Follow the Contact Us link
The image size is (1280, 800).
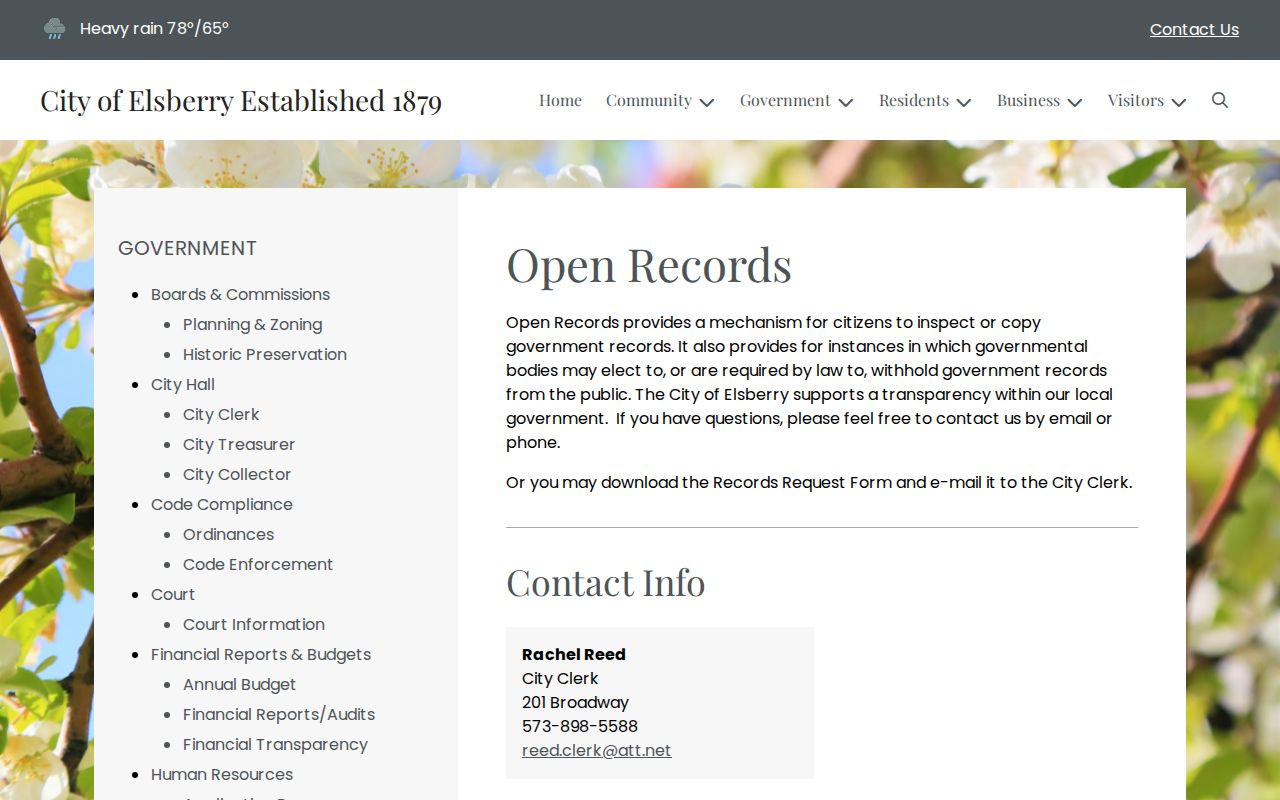point(1194,29)
